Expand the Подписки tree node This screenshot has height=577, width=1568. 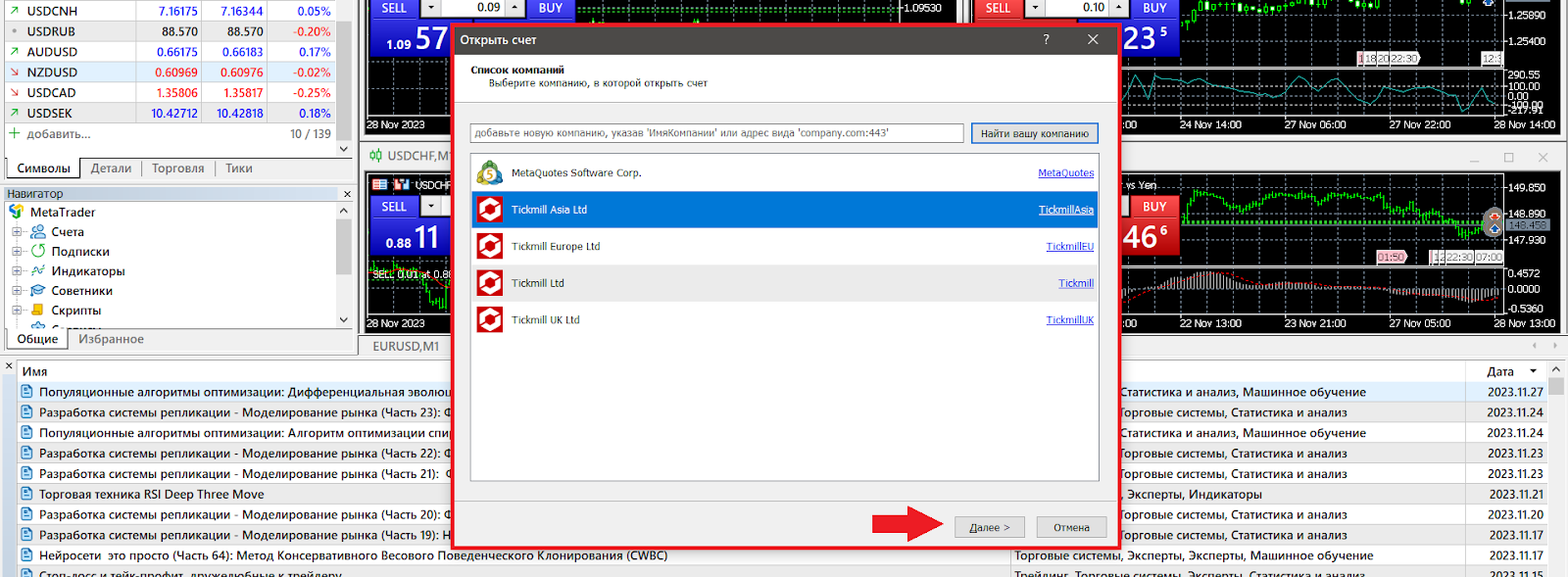click(x=17, y=252)
